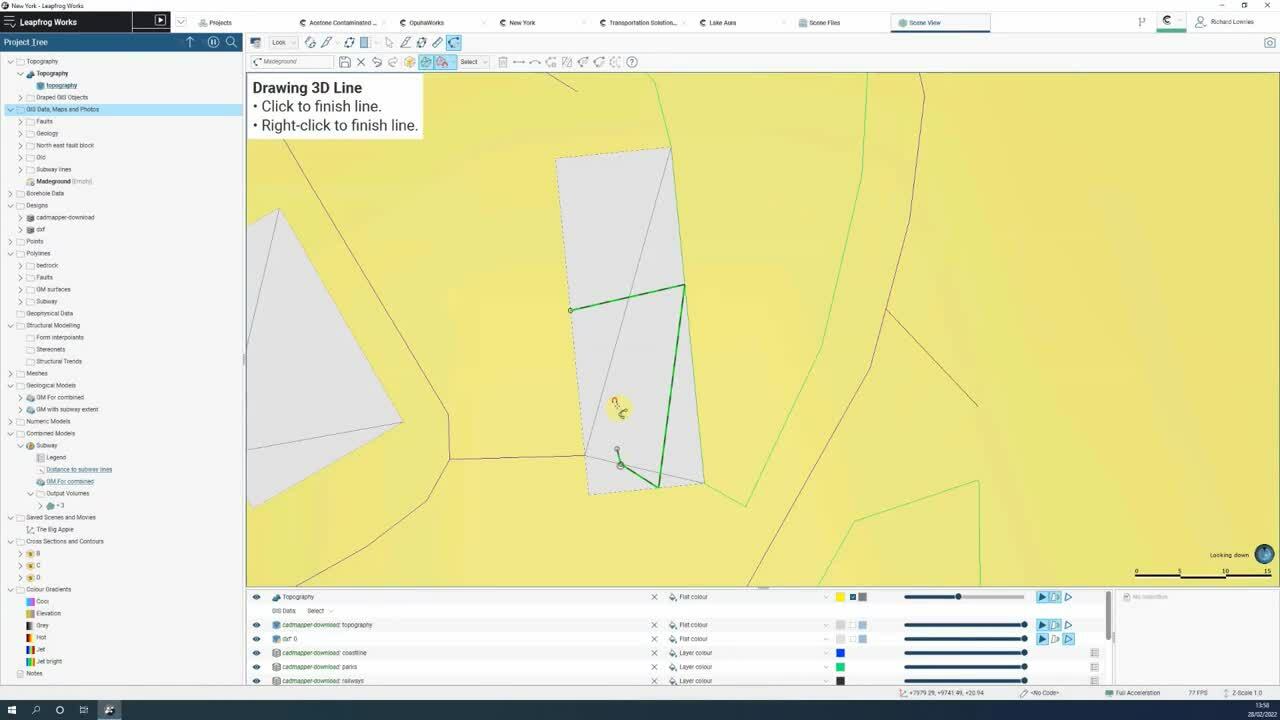Pause processing with the pause icon
The width and height of the screenshot is (1280, 720).
tap(213, 42)
